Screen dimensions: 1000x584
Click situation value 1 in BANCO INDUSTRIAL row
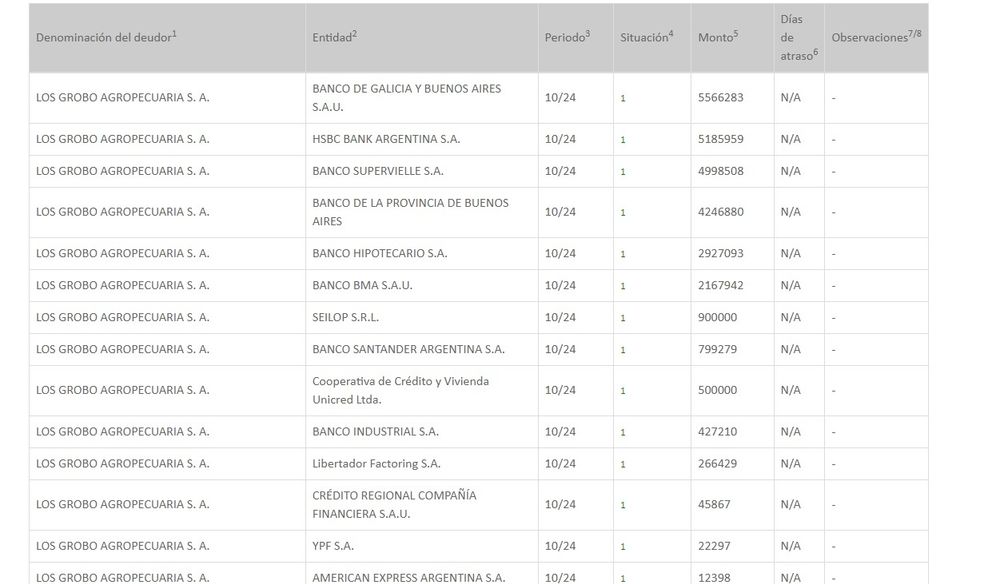(x=623, y=432)
